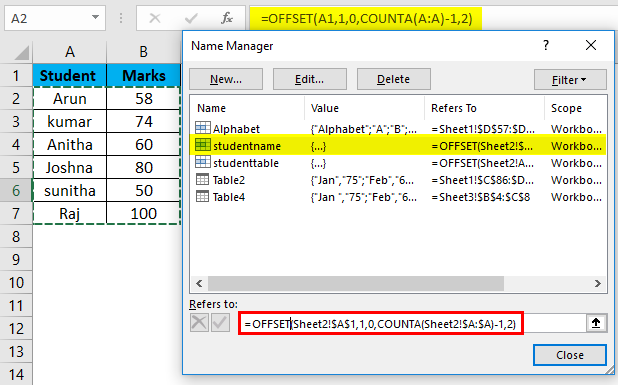The height and width of the screenshot is (385, 618).
Task: Click the Value column header
Action: point(364,108)
